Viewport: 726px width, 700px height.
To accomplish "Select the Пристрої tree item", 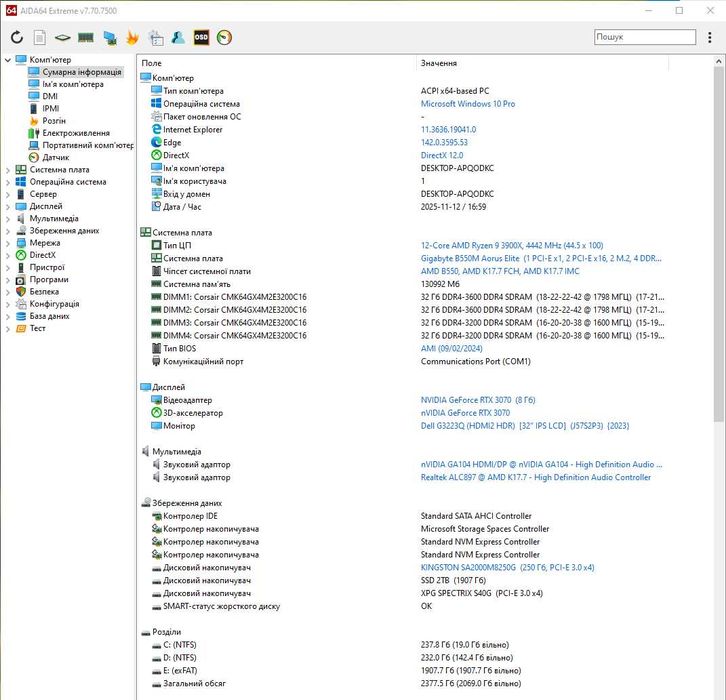I will coord(47,267).
